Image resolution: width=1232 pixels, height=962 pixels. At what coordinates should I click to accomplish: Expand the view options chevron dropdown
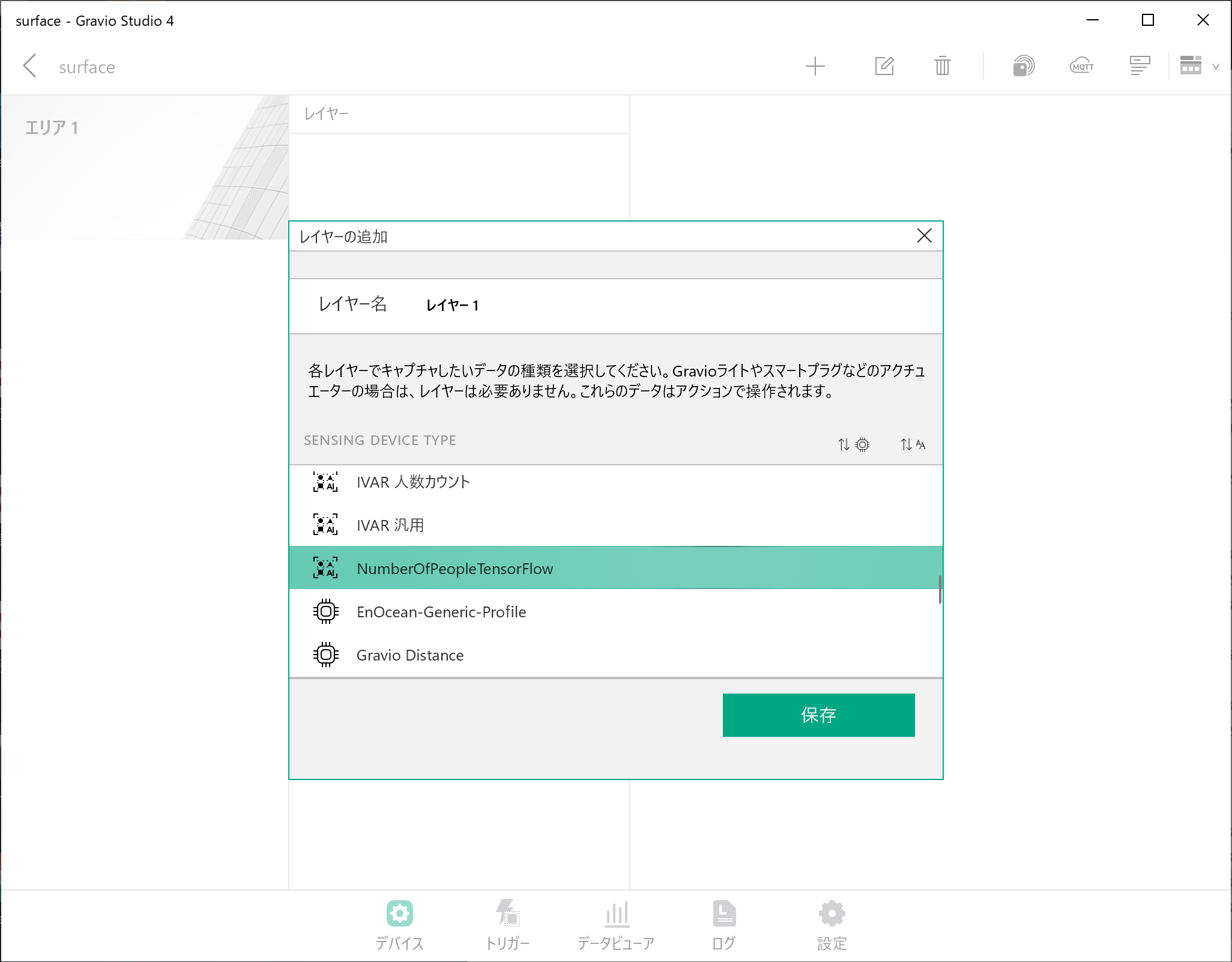tap(1216, 67)
